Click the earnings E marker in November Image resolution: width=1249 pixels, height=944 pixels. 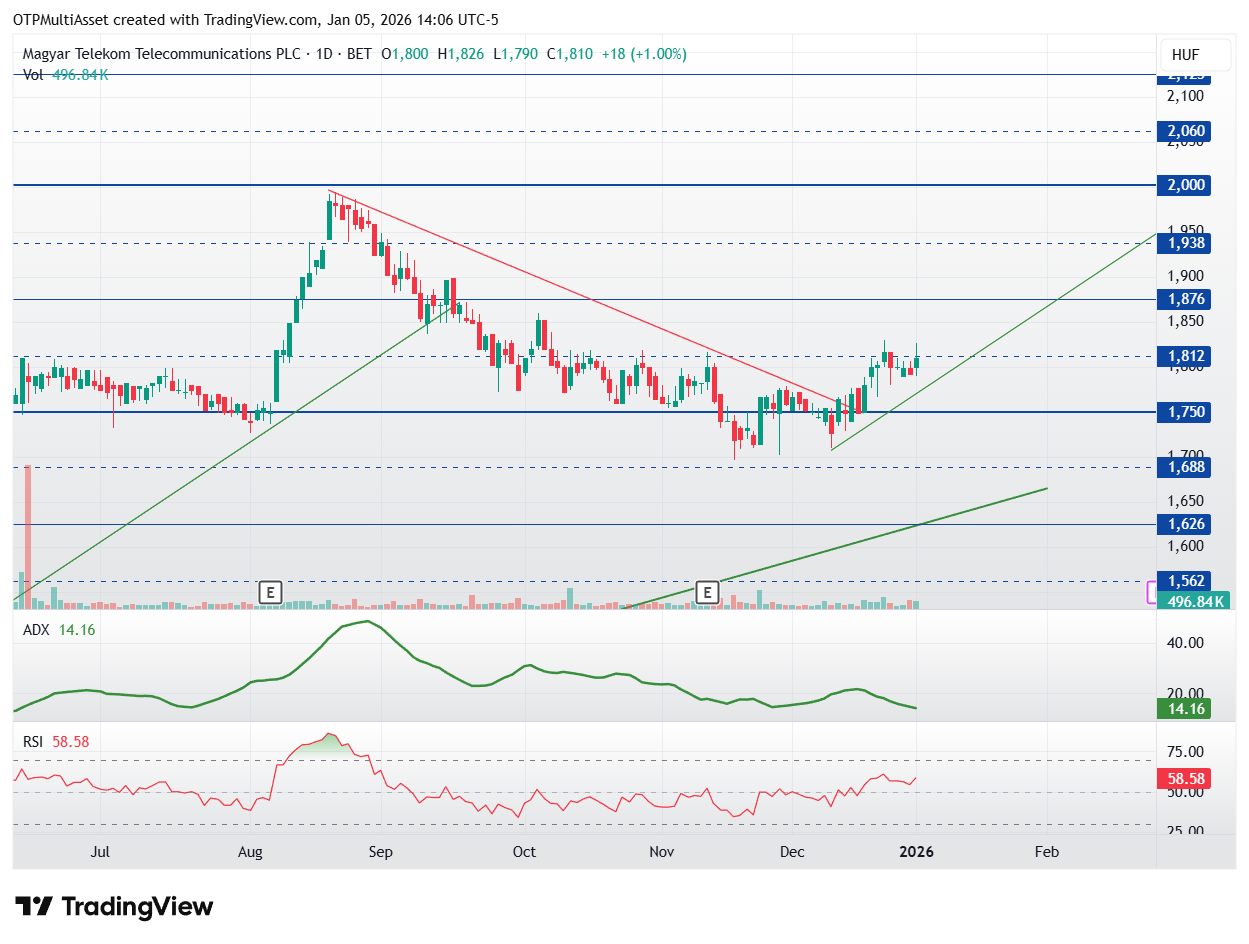click(x=707, y=592)
